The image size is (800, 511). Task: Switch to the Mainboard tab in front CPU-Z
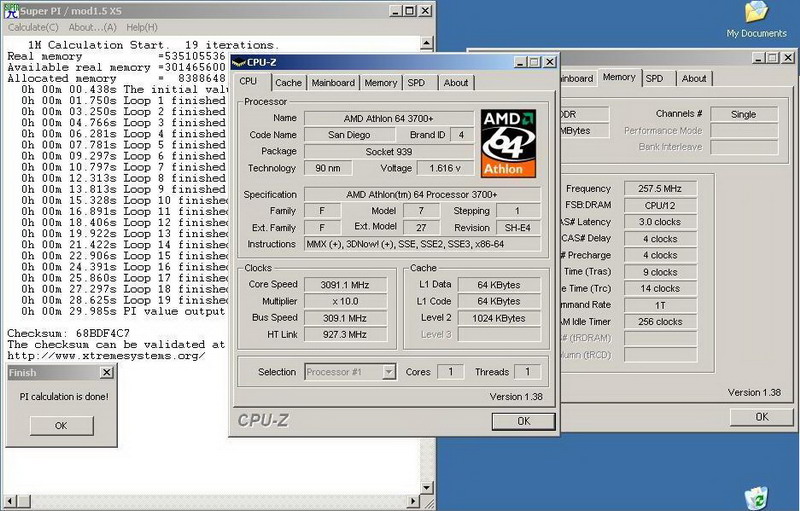[333, 83]
